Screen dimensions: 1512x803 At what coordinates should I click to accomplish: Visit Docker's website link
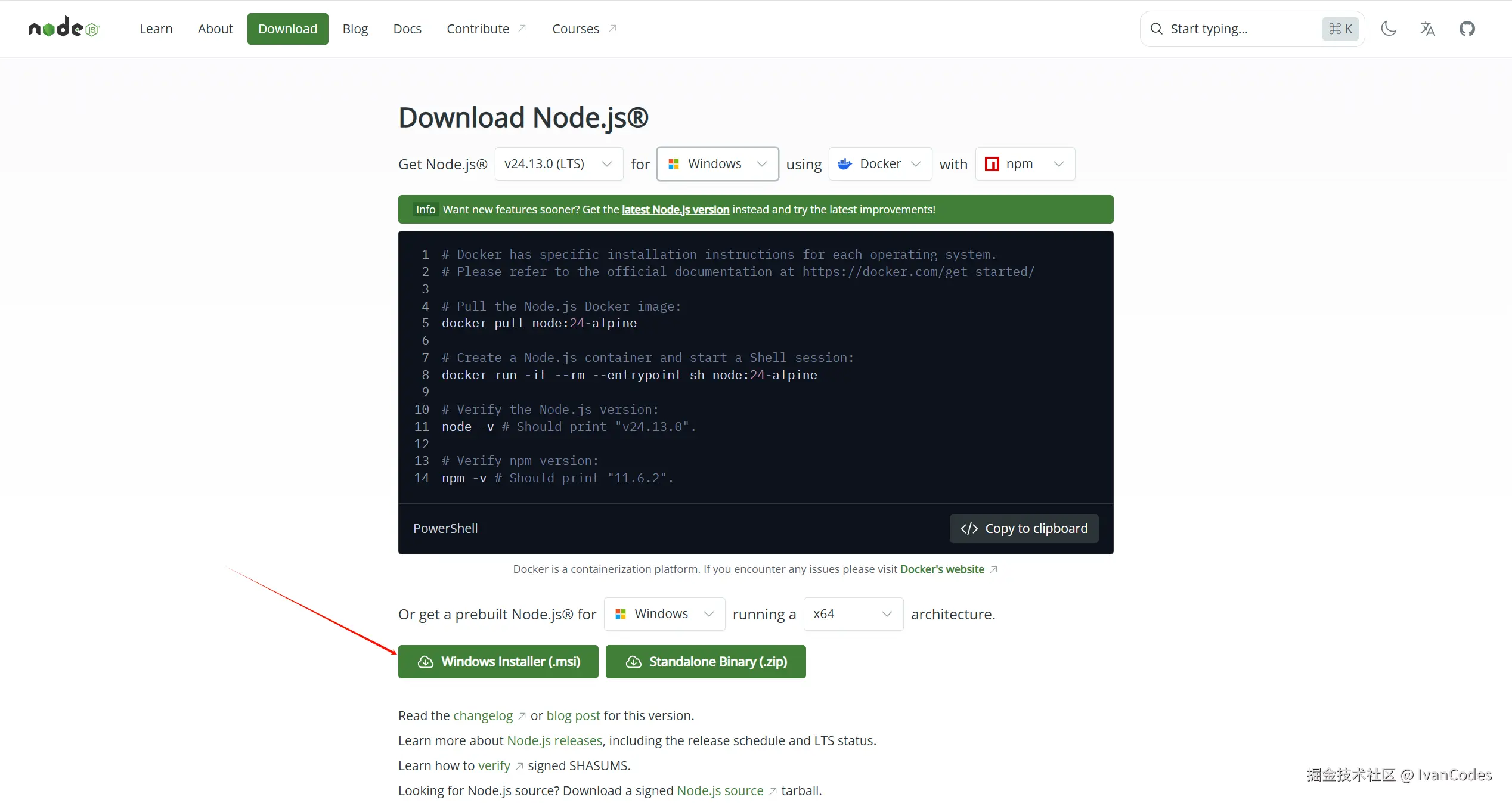tap(942, 569)
